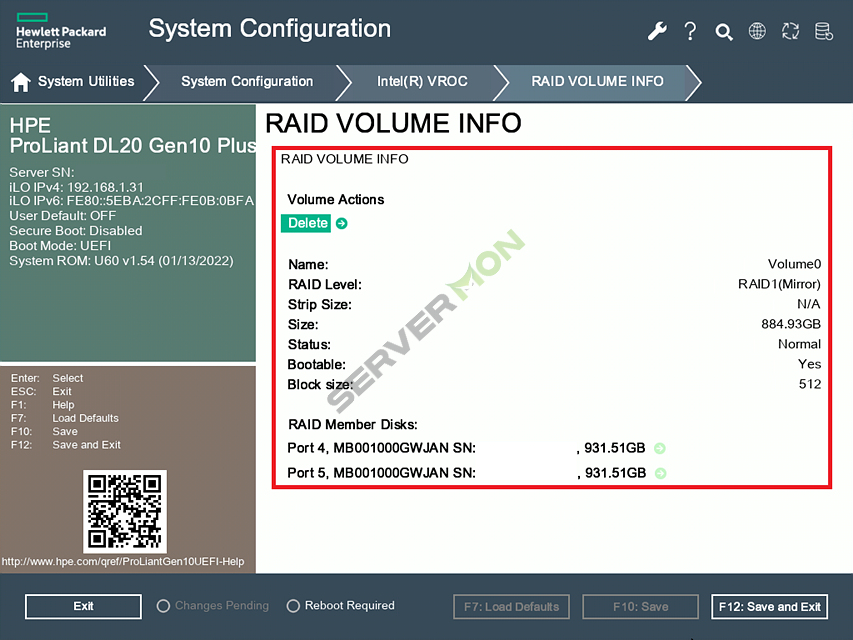Click the Bootable Yes value
This screenshot has height=640, width=853.
click(x=809, y=364)
